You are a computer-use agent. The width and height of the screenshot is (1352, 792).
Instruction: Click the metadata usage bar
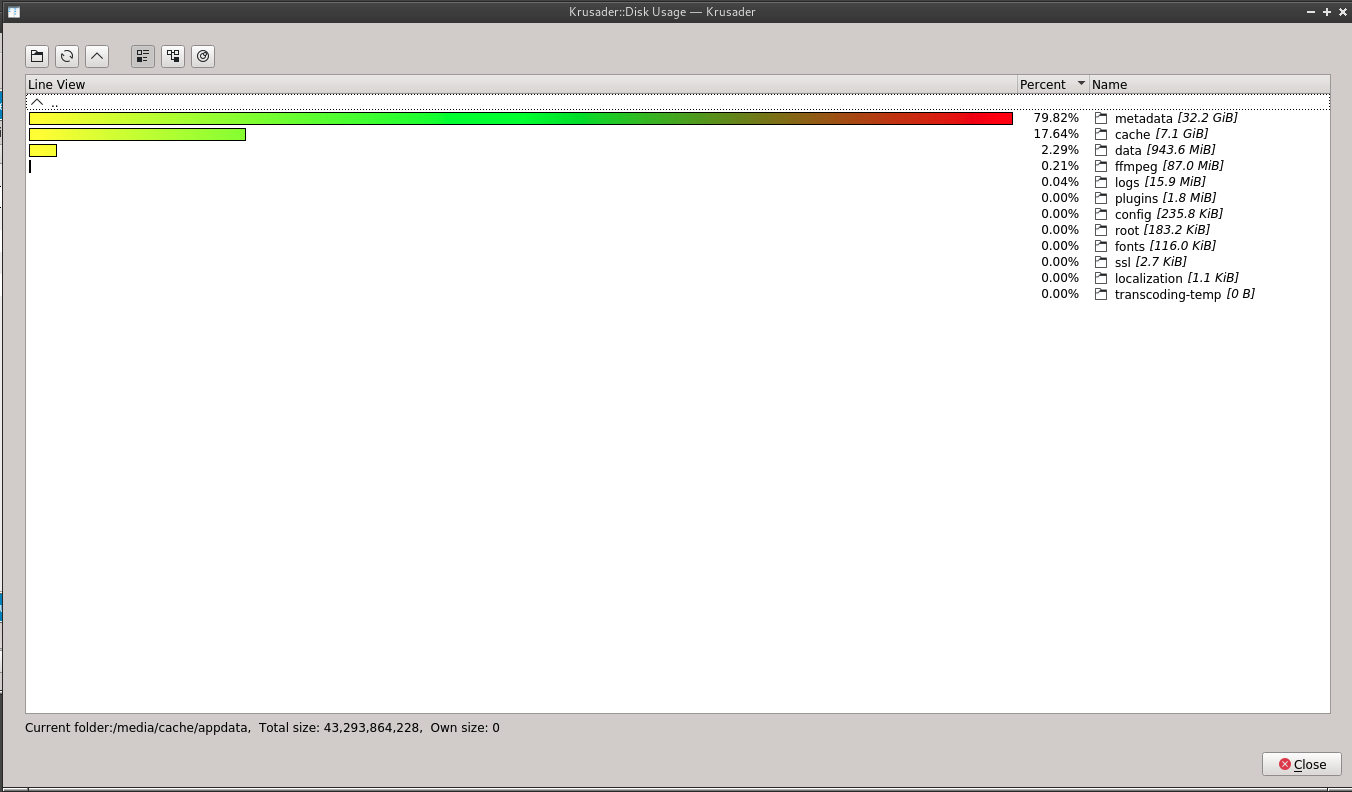pos(521,118)
